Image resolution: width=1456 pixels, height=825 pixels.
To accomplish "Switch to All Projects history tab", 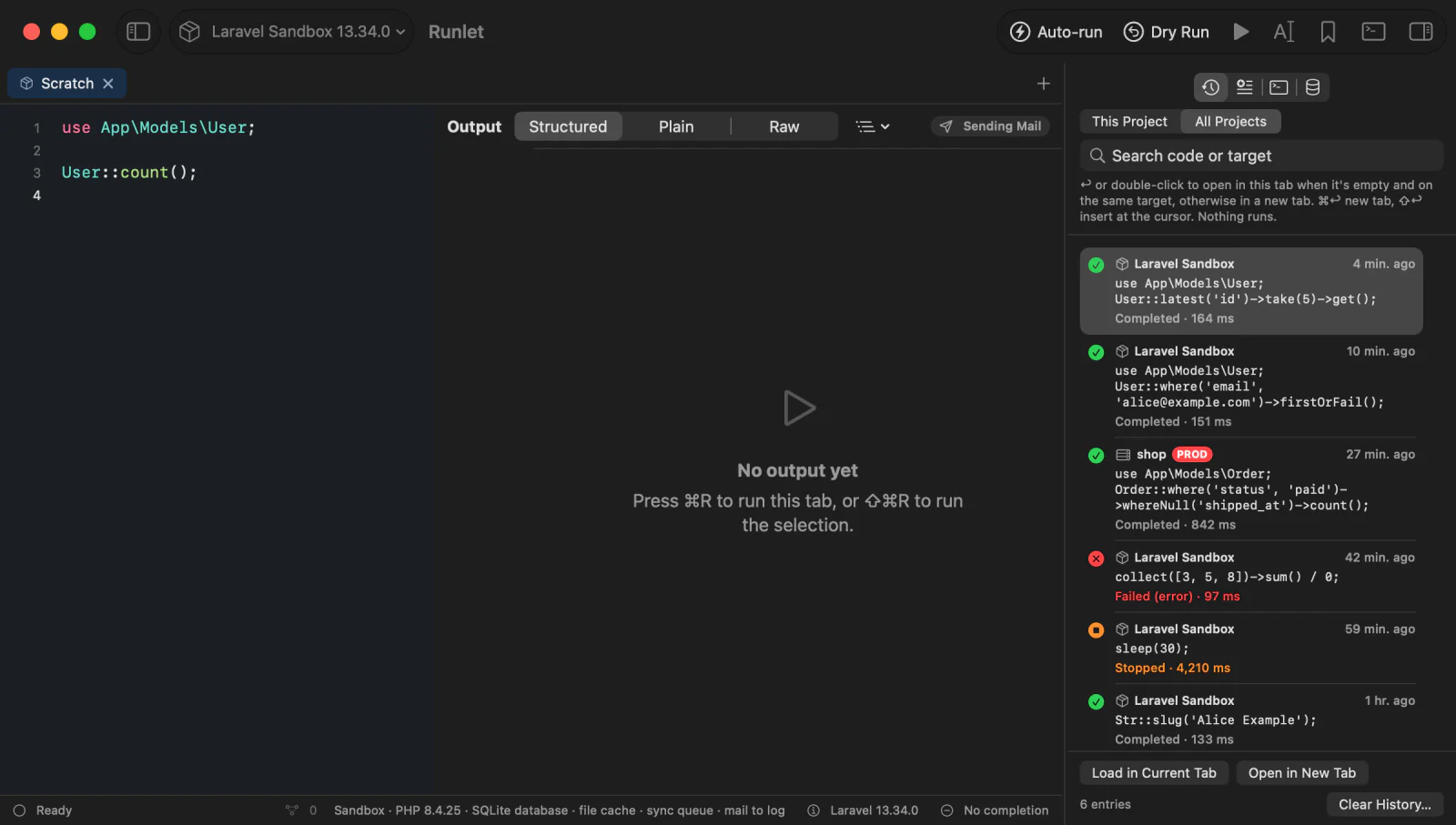I will click(1230, 121).
